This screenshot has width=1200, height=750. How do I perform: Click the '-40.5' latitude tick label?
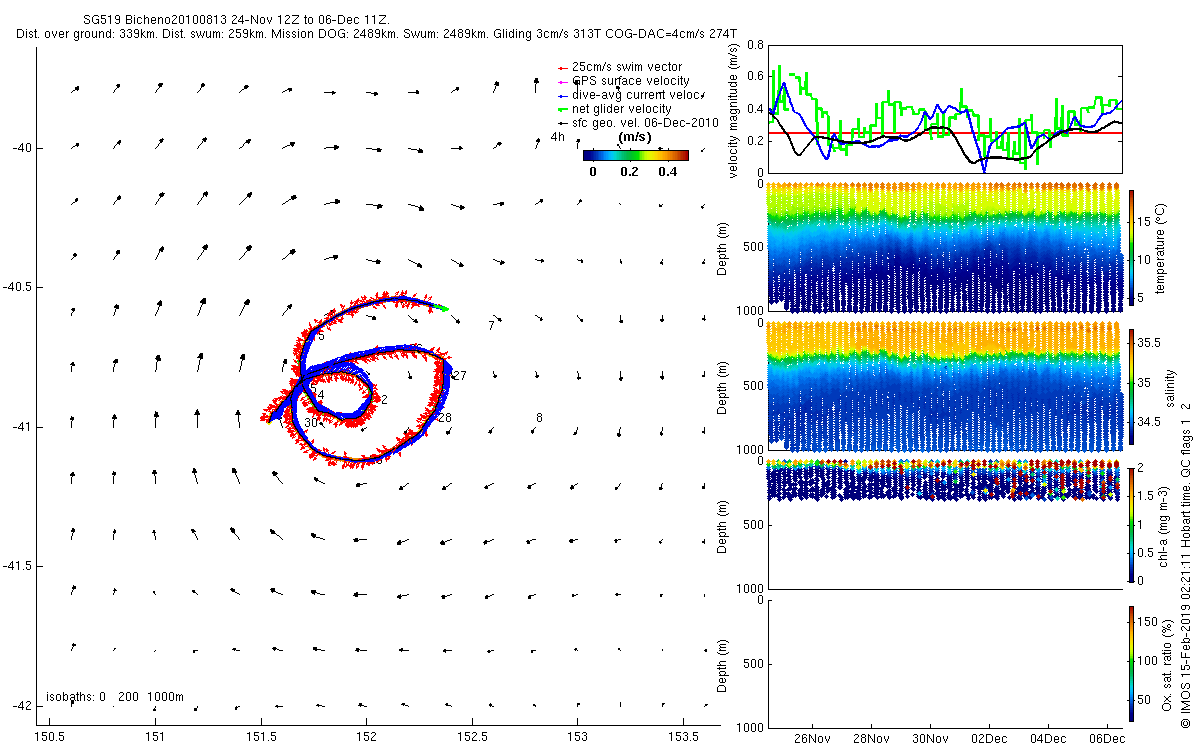click(x=17, y=287)
